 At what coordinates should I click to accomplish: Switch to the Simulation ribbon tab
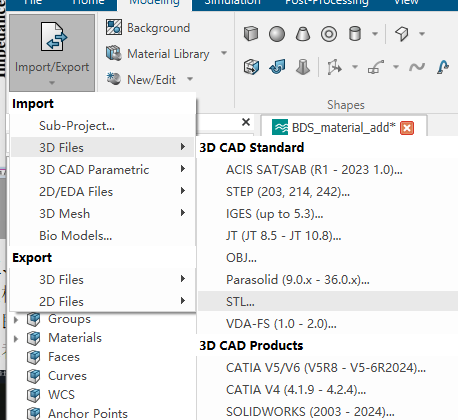pyautogui.click(x=232, y=3)
